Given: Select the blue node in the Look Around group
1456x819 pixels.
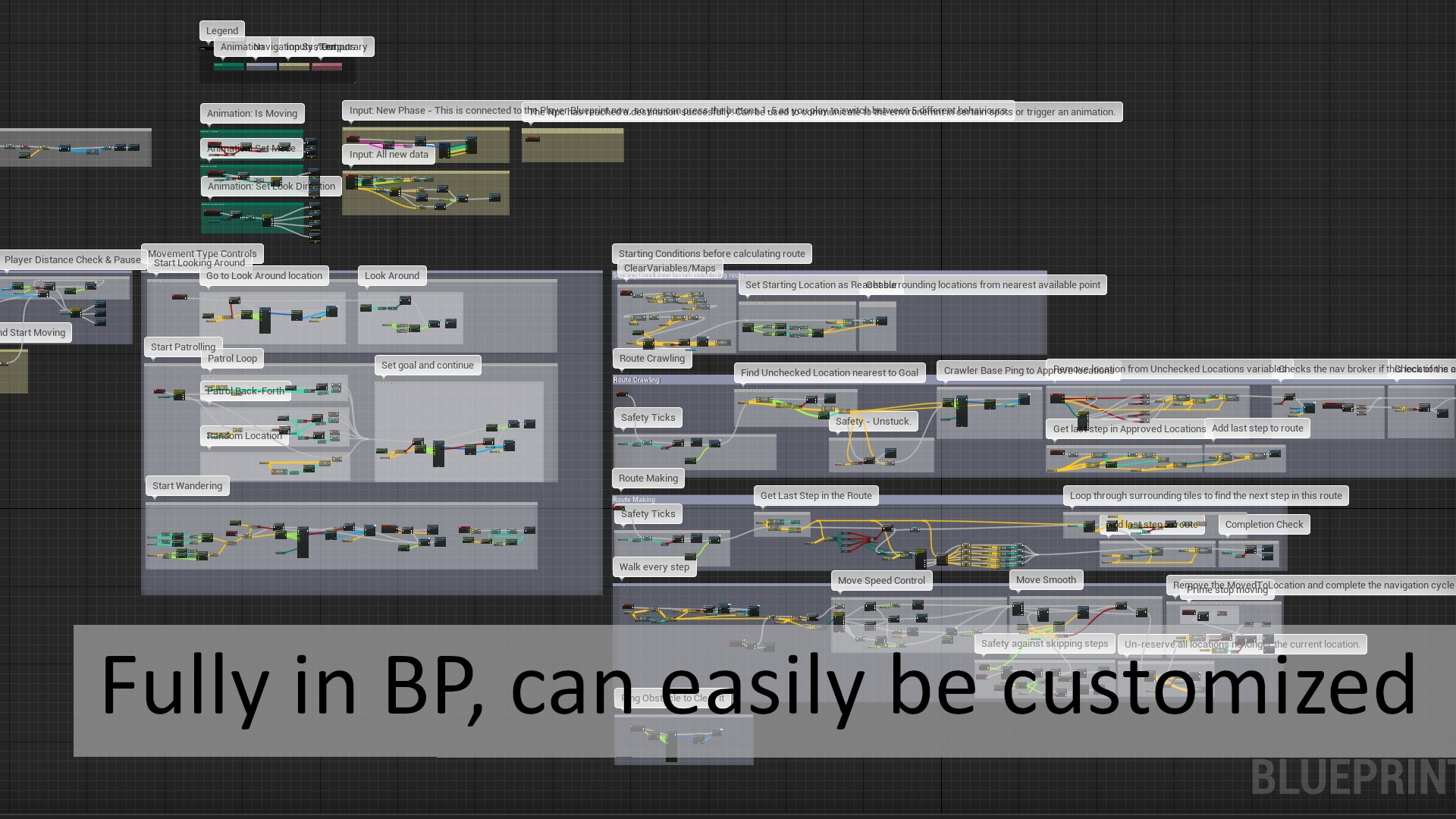Looking at the screenshot, I should point(404,301).
